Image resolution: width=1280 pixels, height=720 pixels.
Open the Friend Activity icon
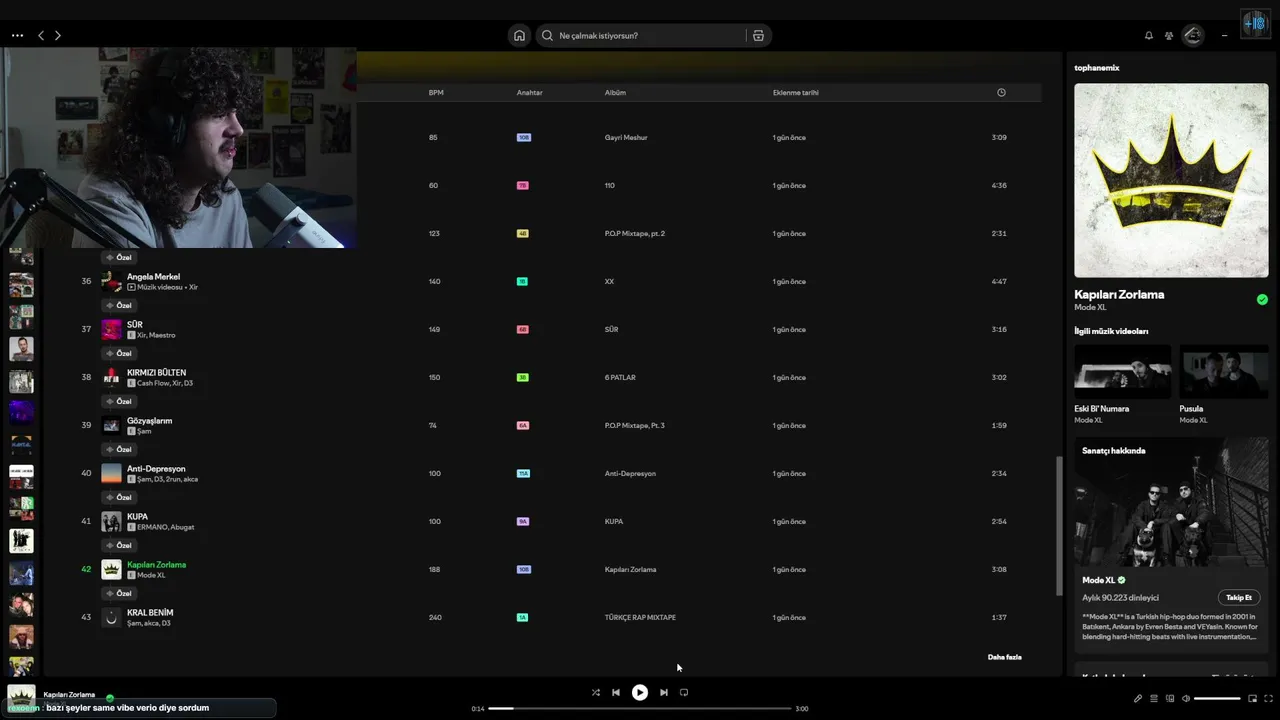[1168, 35]
